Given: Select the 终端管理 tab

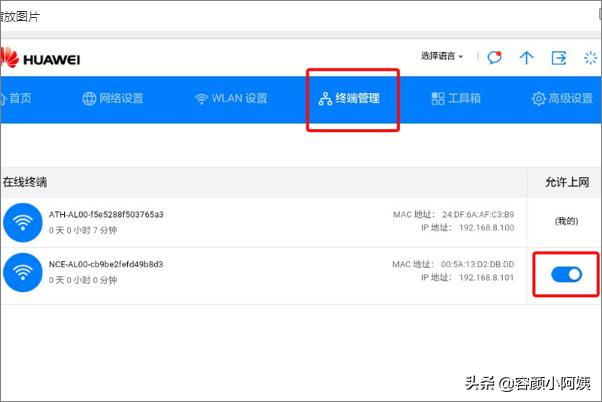Looking at the screenshot, I should tap(350, 99).
